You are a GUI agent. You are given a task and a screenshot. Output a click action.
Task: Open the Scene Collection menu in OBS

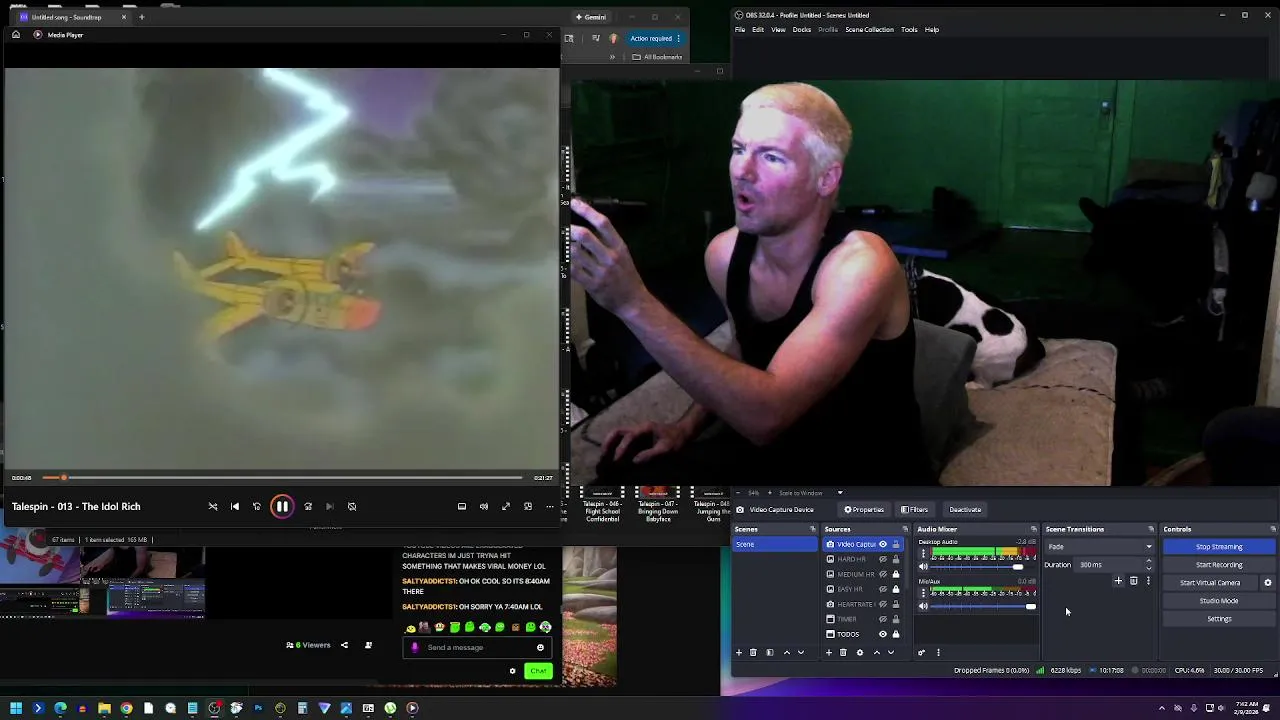pyautogui.click(x=869, y=29)
